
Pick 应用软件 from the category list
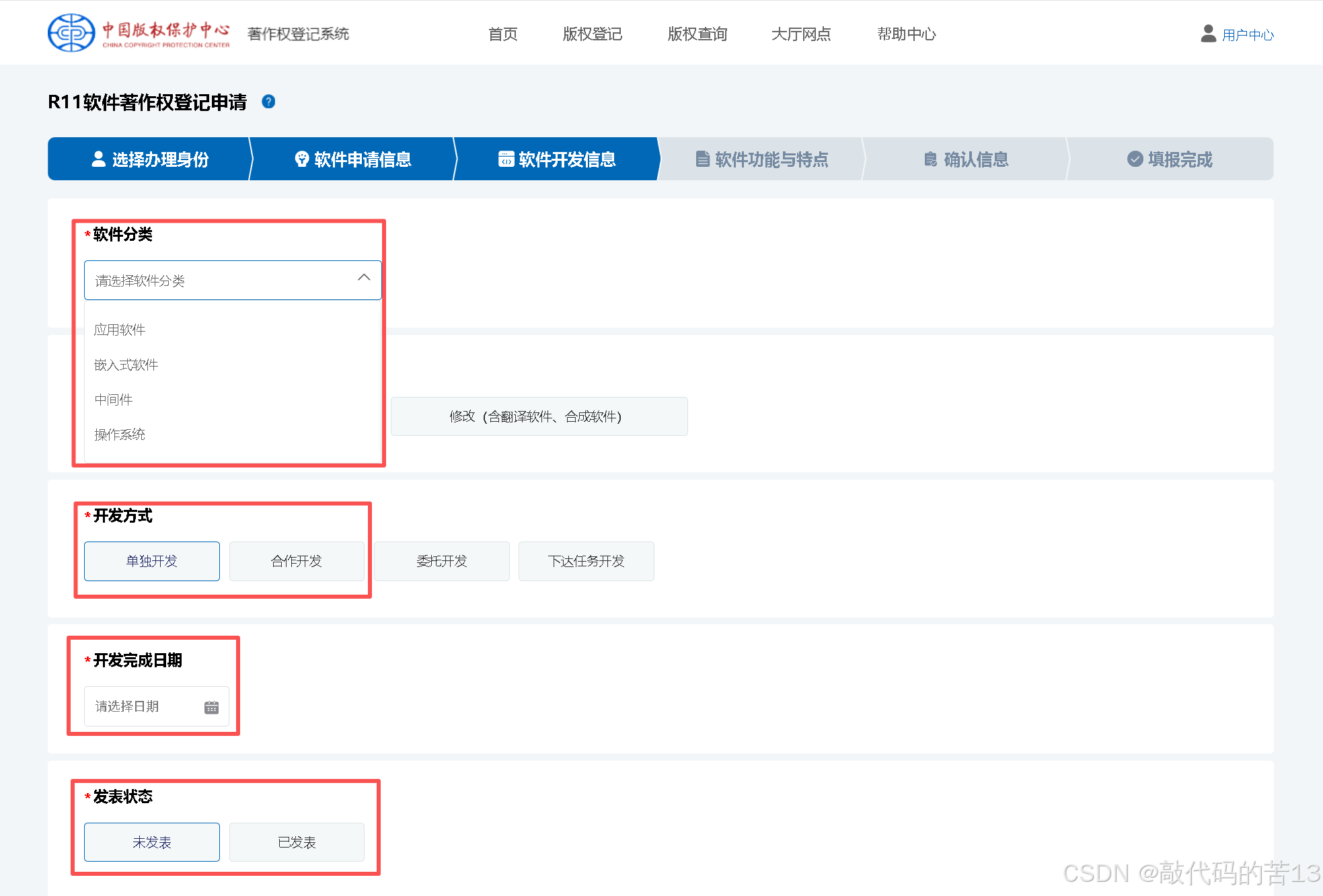tap(120, 330)
